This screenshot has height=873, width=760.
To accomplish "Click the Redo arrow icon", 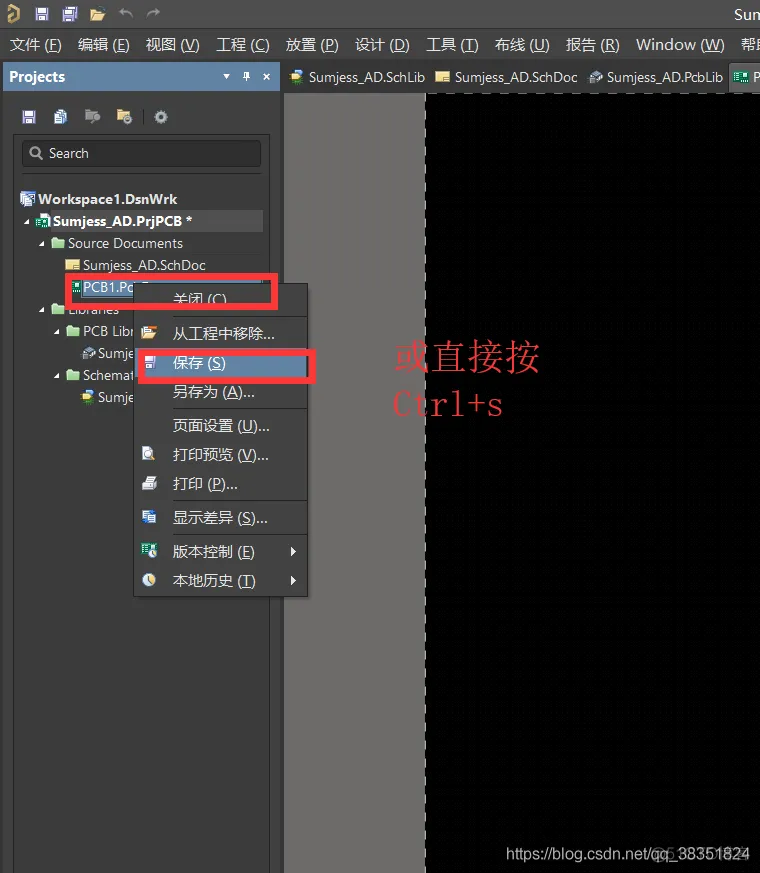I will tap(153, 12).
